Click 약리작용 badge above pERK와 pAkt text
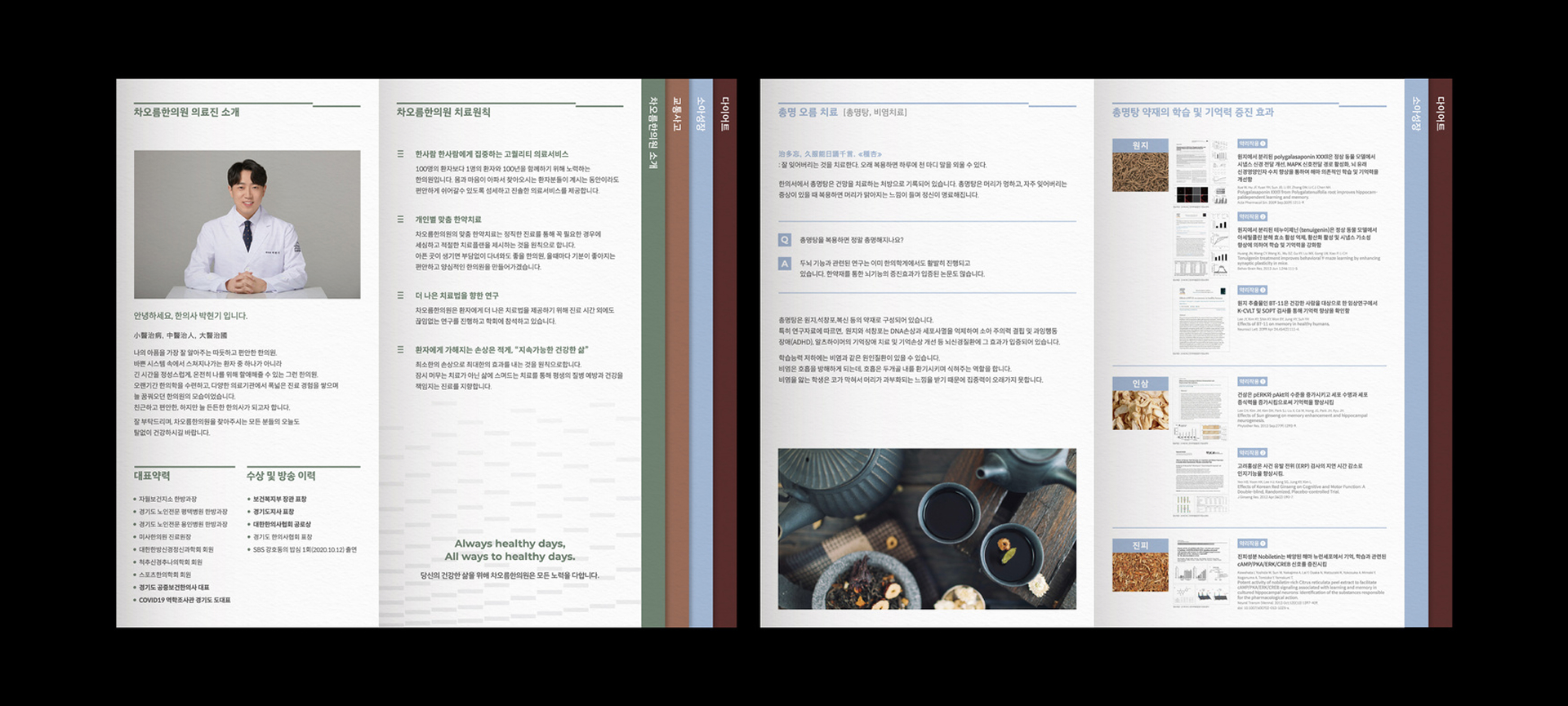This screenshot has height=706, width=1568. tap(1252, 382)
